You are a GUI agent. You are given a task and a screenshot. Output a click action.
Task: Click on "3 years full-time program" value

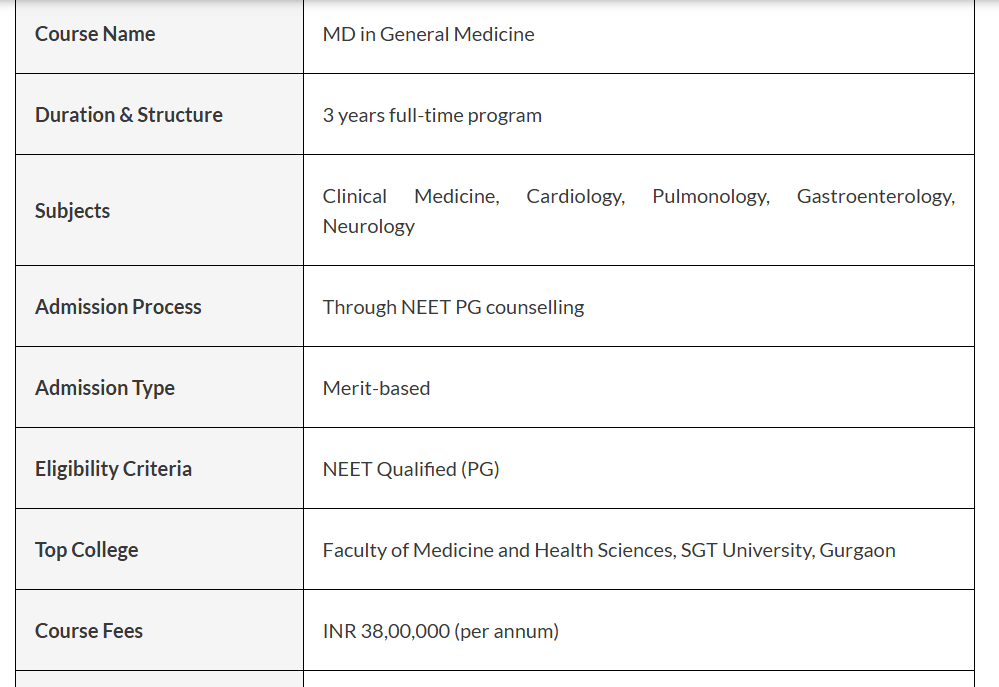[432, 115]
